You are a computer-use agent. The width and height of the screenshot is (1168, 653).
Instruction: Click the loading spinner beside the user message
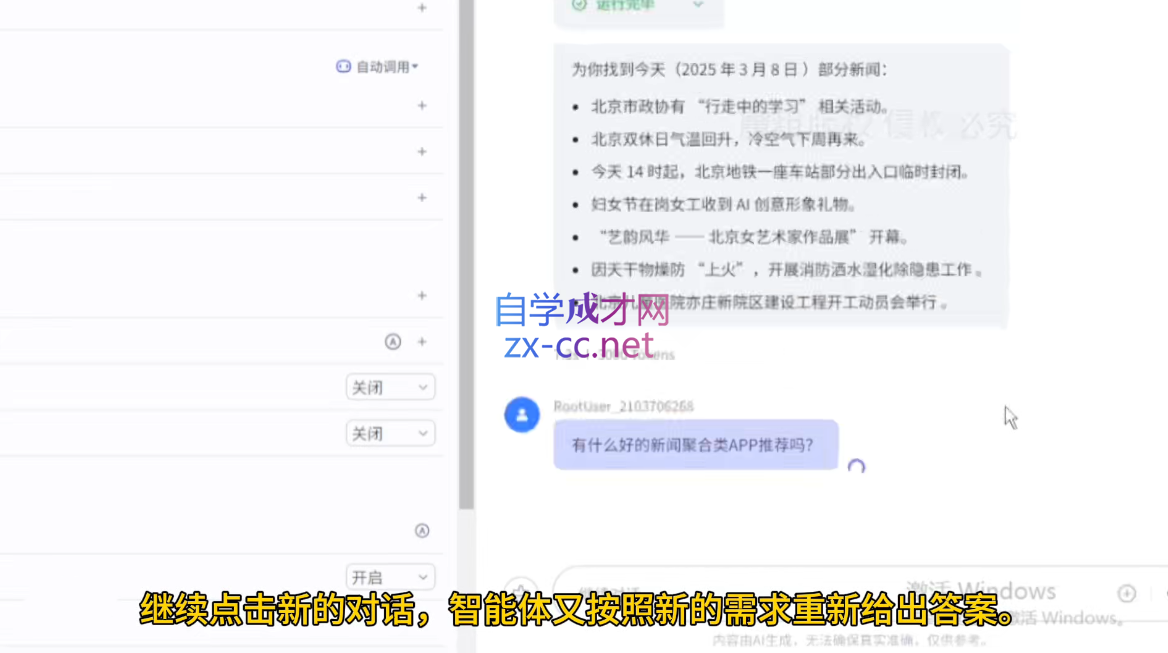pos(856,466)
